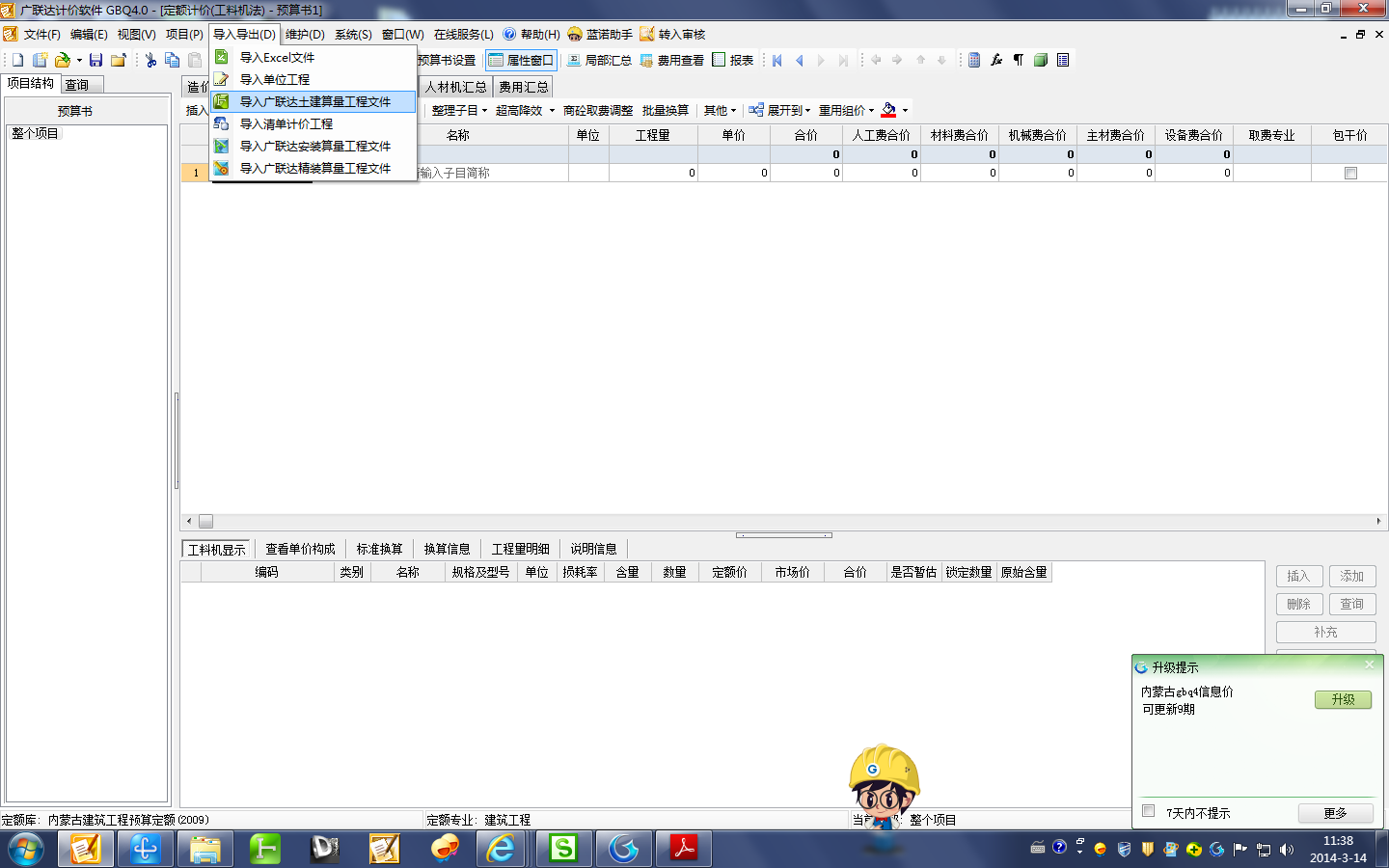This screenshot has width=1389, height=868.
Task: Click 批量换算 toolbar button
Action: (666, 110)
